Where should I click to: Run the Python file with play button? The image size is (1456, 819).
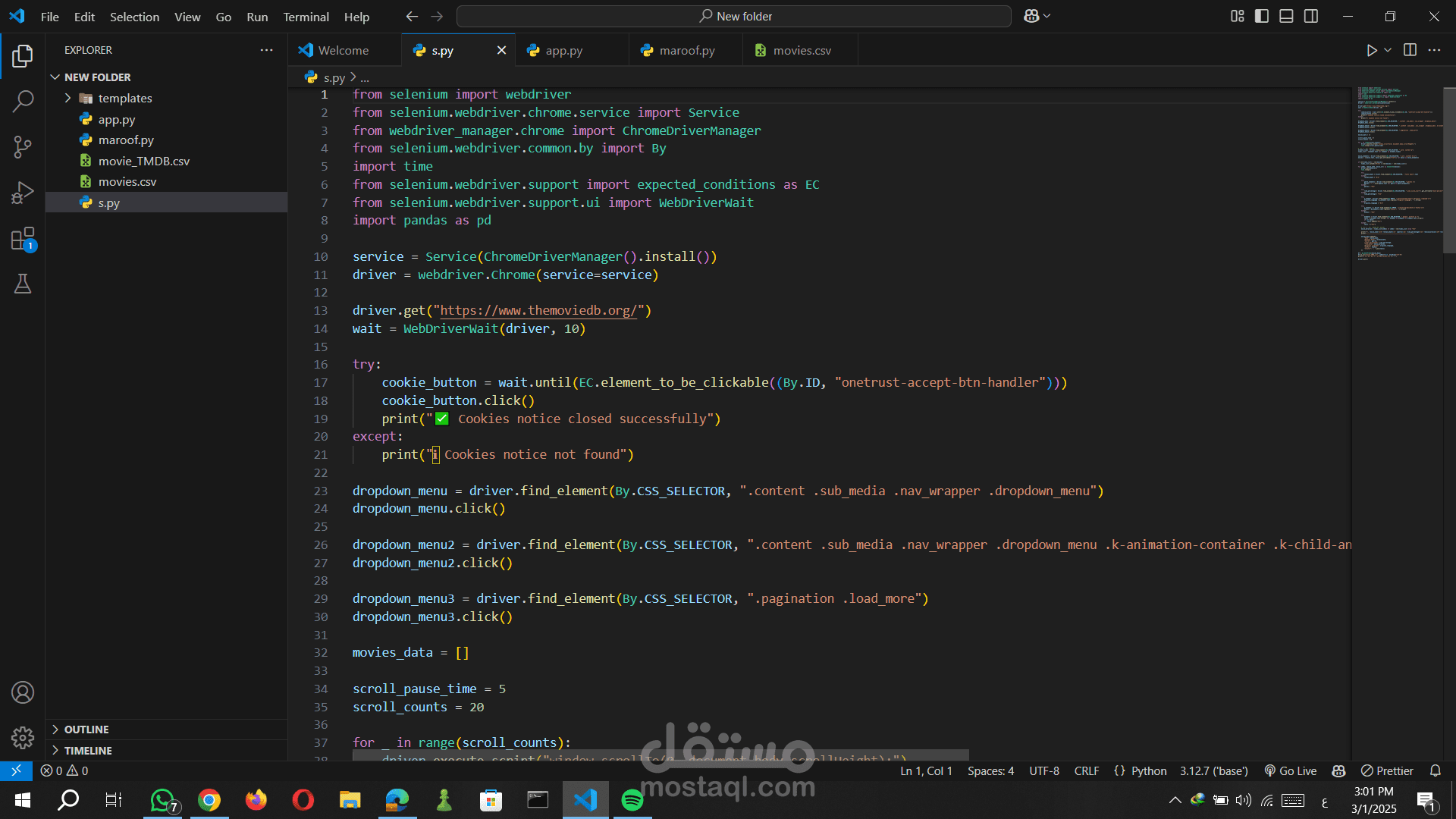(x=1371, y=50)
